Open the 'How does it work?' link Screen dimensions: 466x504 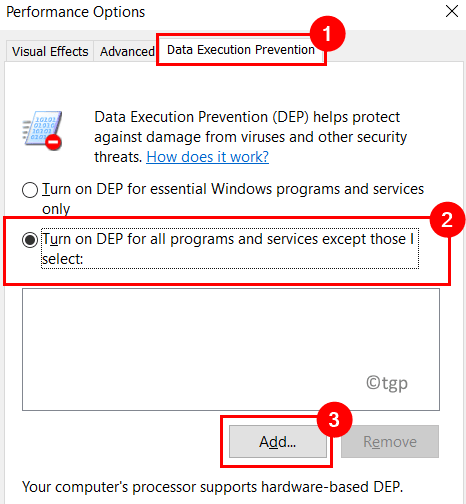tap(207, 157)
